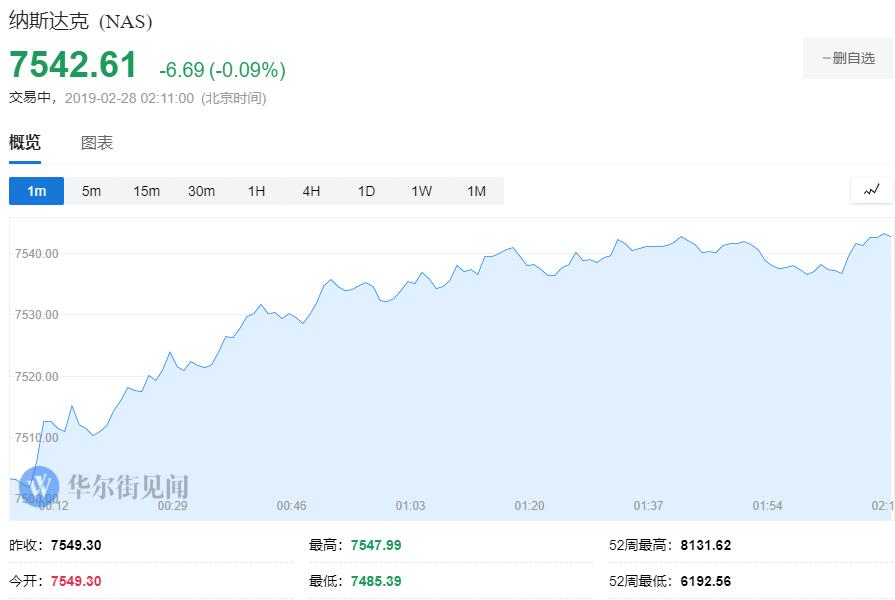Choose the 30m time interval
The image size is (895, 600).
[201, 191]
